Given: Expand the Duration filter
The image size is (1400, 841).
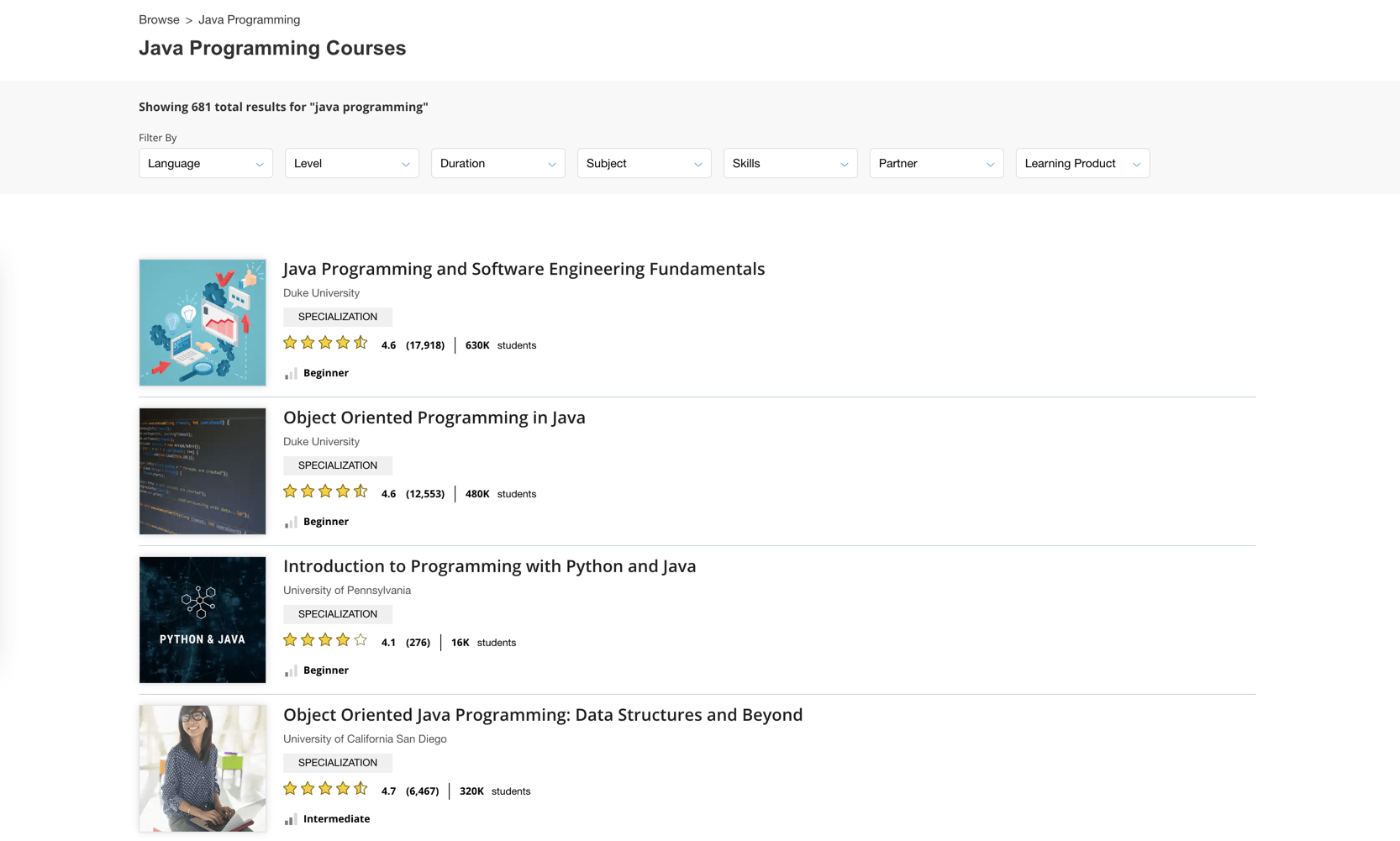Looking at the screenshot, I should (497, 163).
